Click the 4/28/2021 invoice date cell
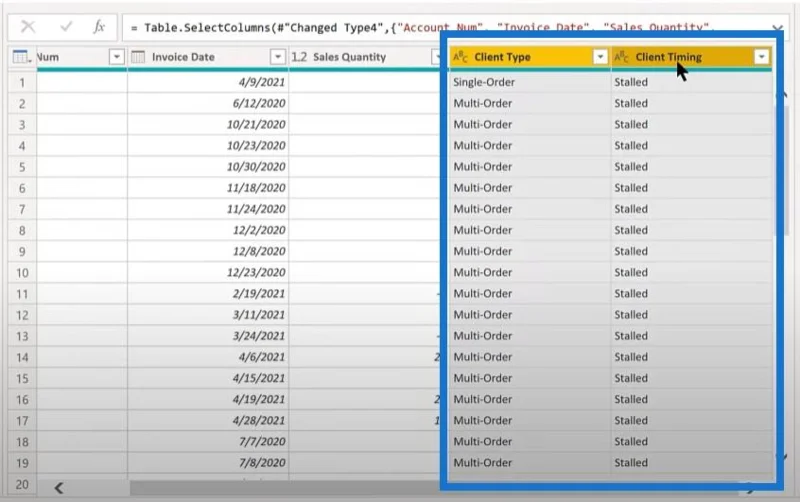 click(x=208, y=421)
